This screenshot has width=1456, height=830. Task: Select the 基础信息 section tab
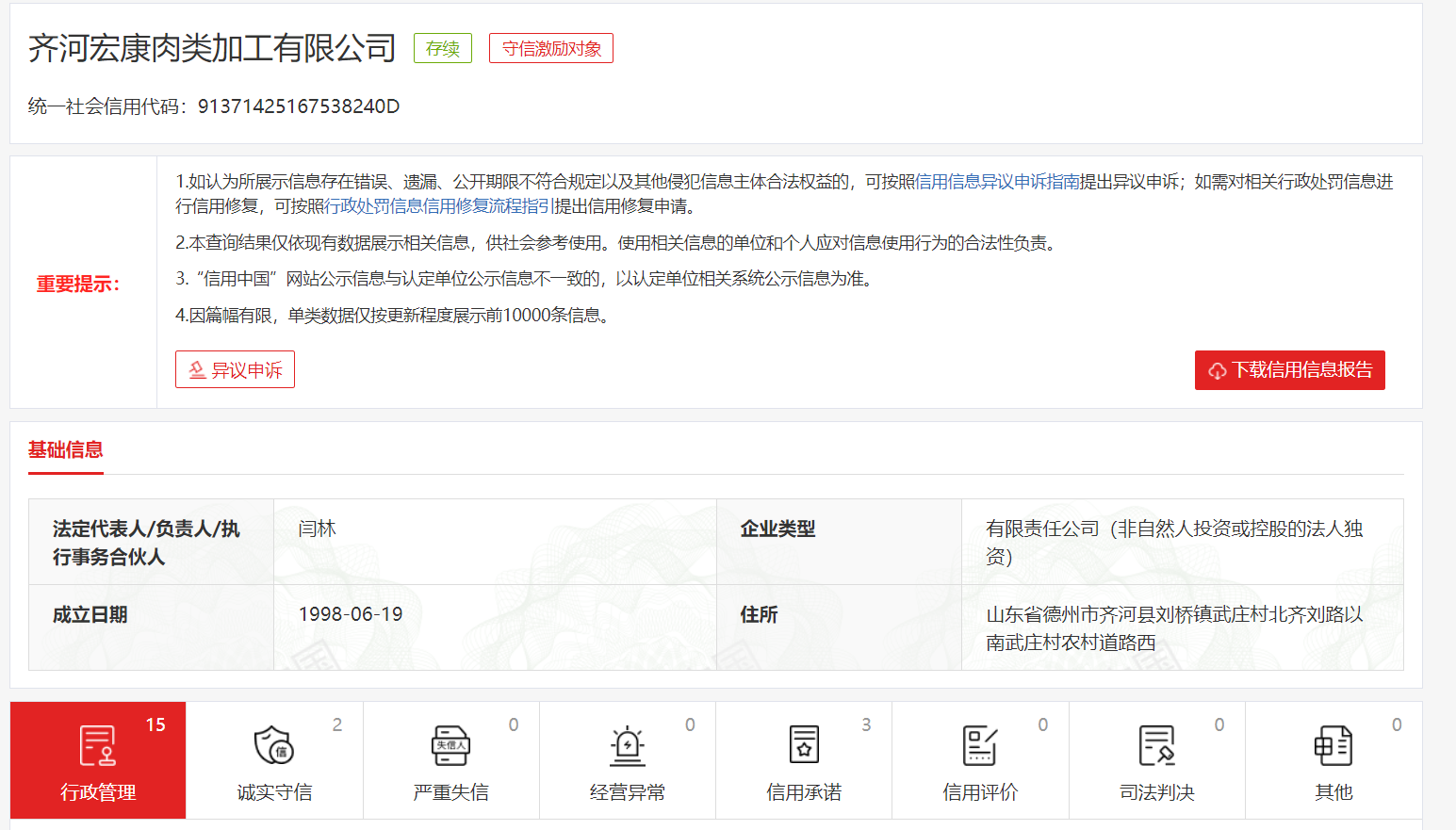[x=65, y=450]
